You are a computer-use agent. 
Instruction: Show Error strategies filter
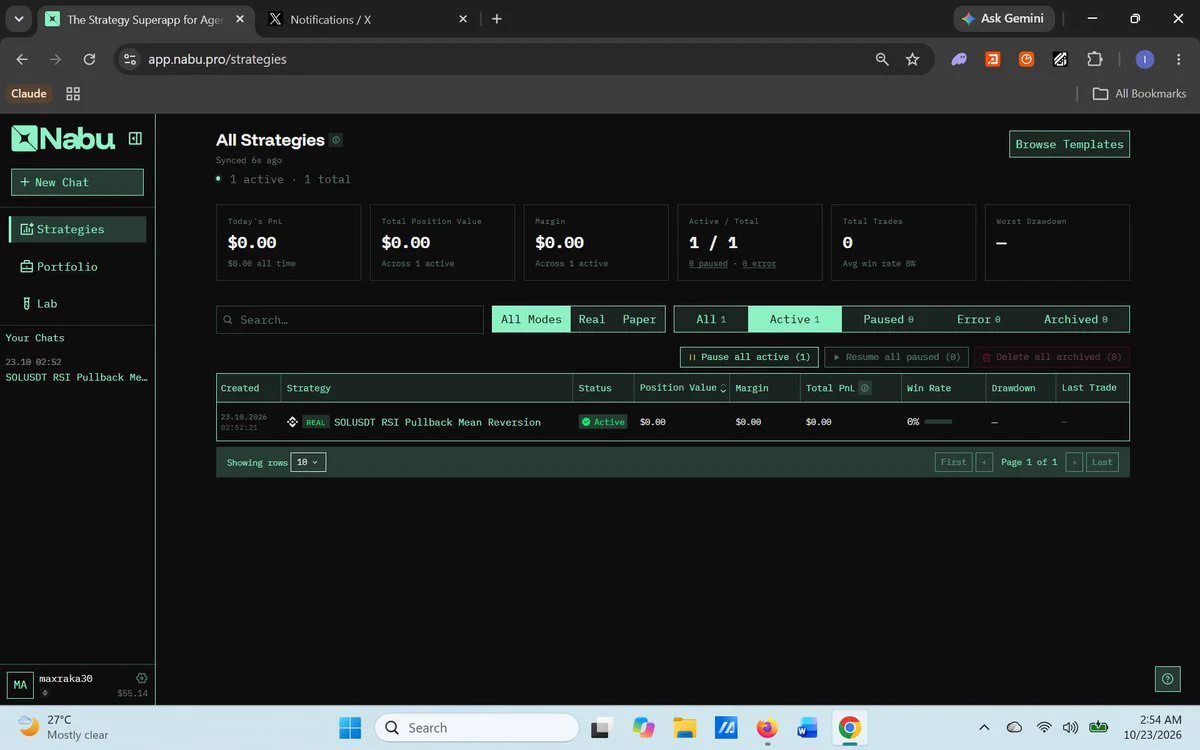(x=978, y=319)
